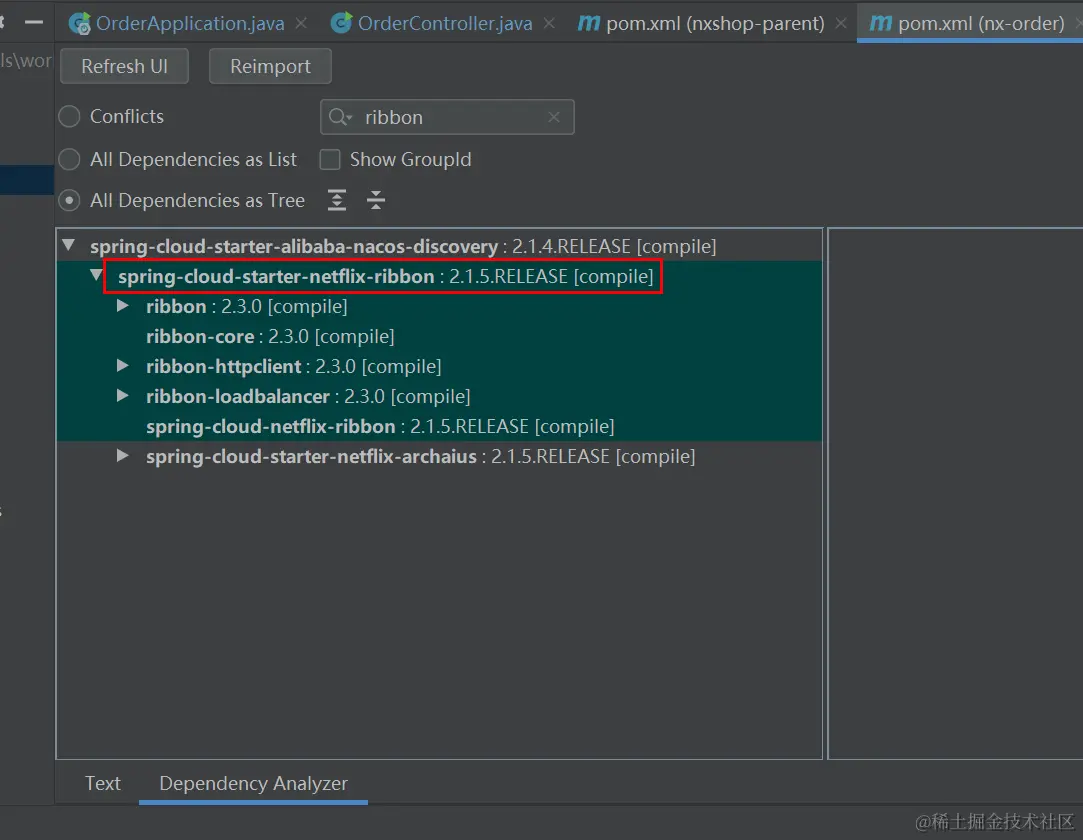Click OrderApplication.java class file icon
This screenshot has height=840, width=1083.
pos(79,23)
